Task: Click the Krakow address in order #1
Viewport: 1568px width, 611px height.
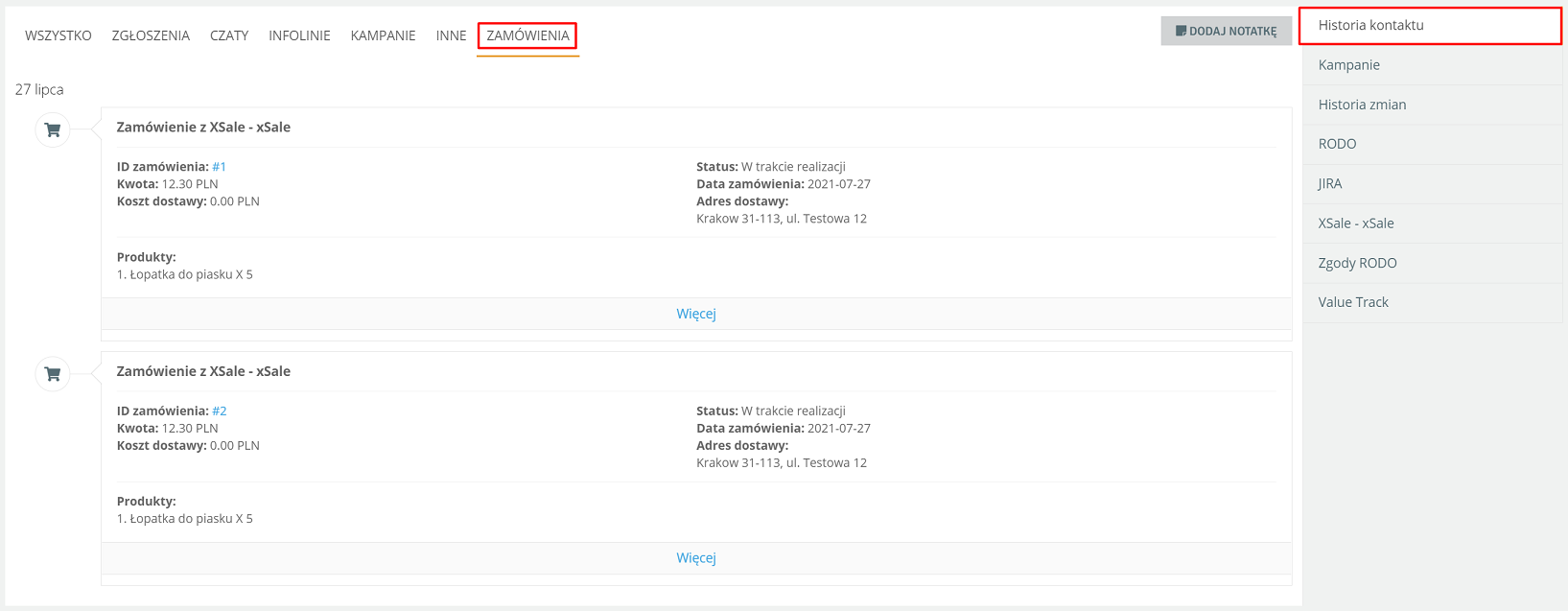Action: click(x=782, y=219)
